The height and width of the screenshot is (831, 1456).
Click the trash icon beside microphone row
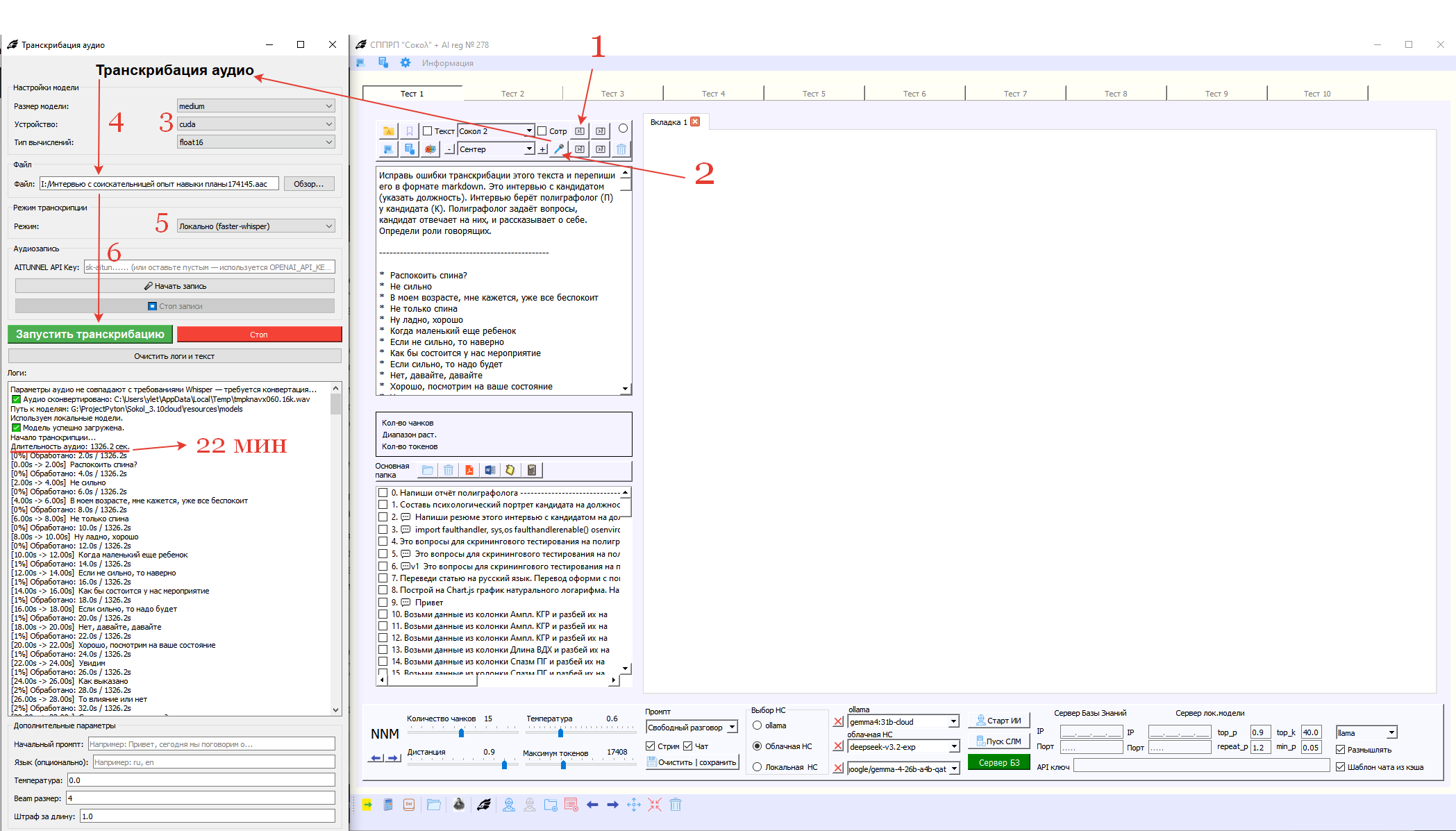coord(621,149)
